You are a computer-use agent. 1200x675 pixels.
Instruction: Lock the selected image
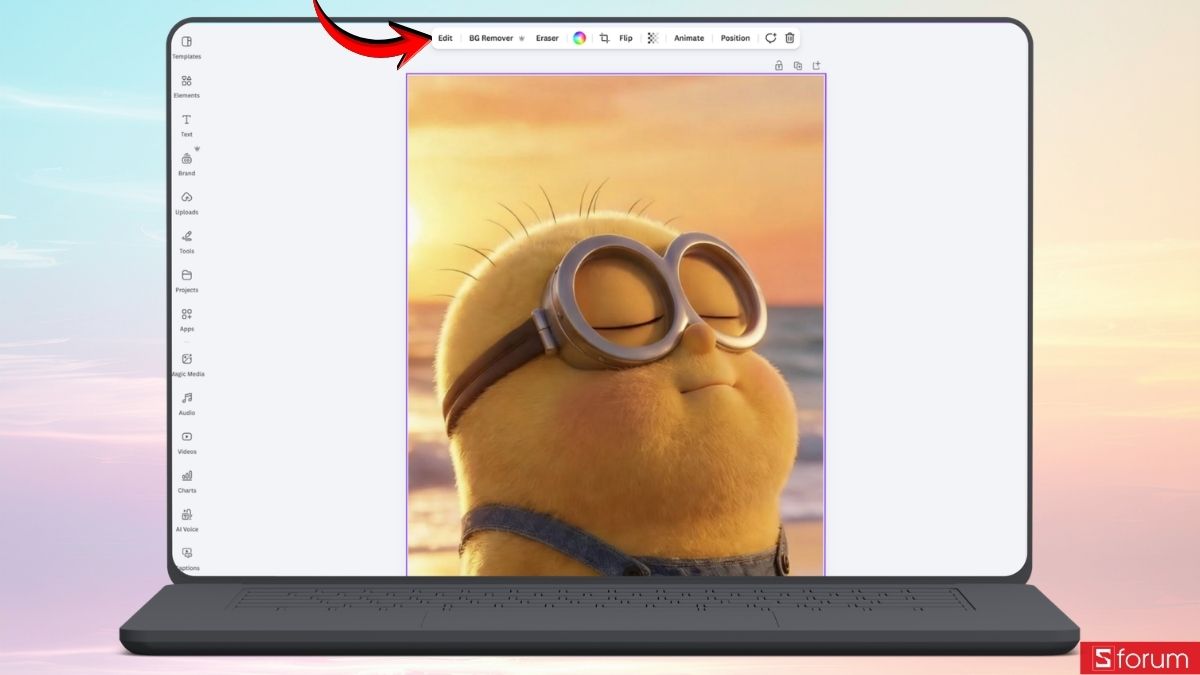778,64
